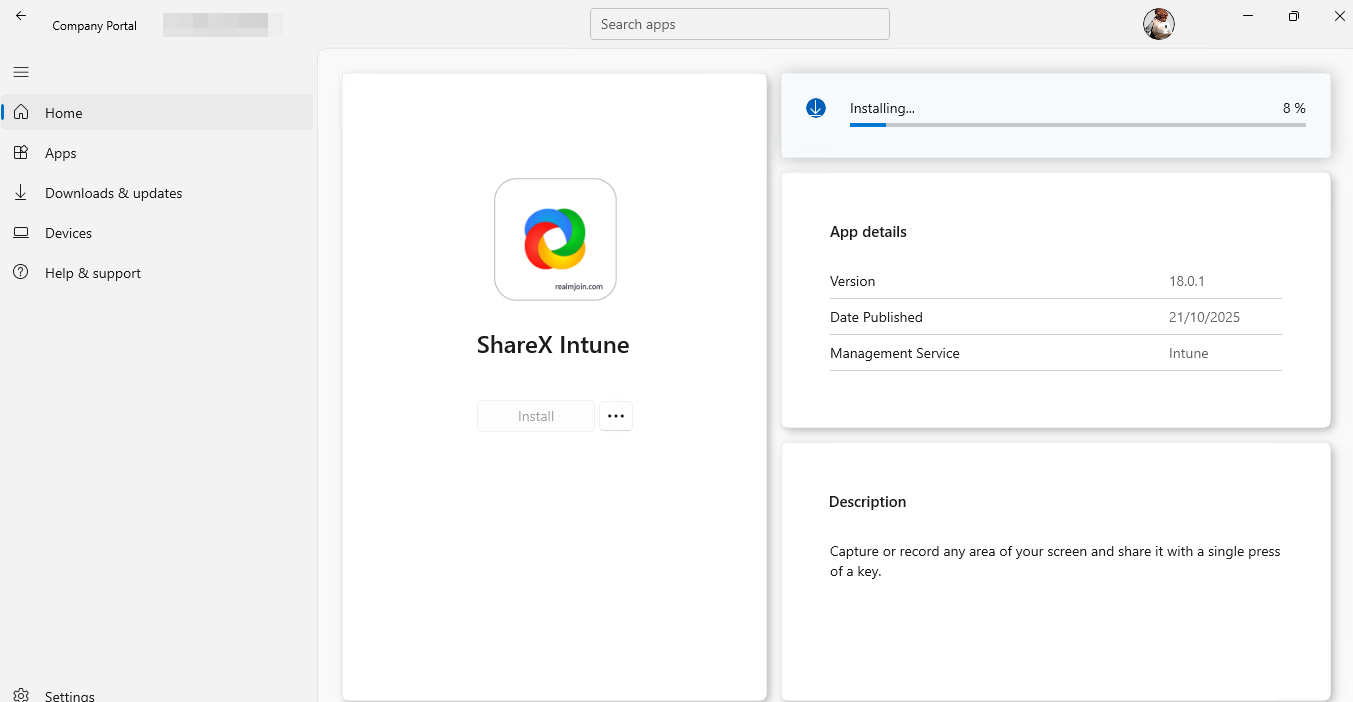Select the Devices label in navigation

tap(68, 233)
